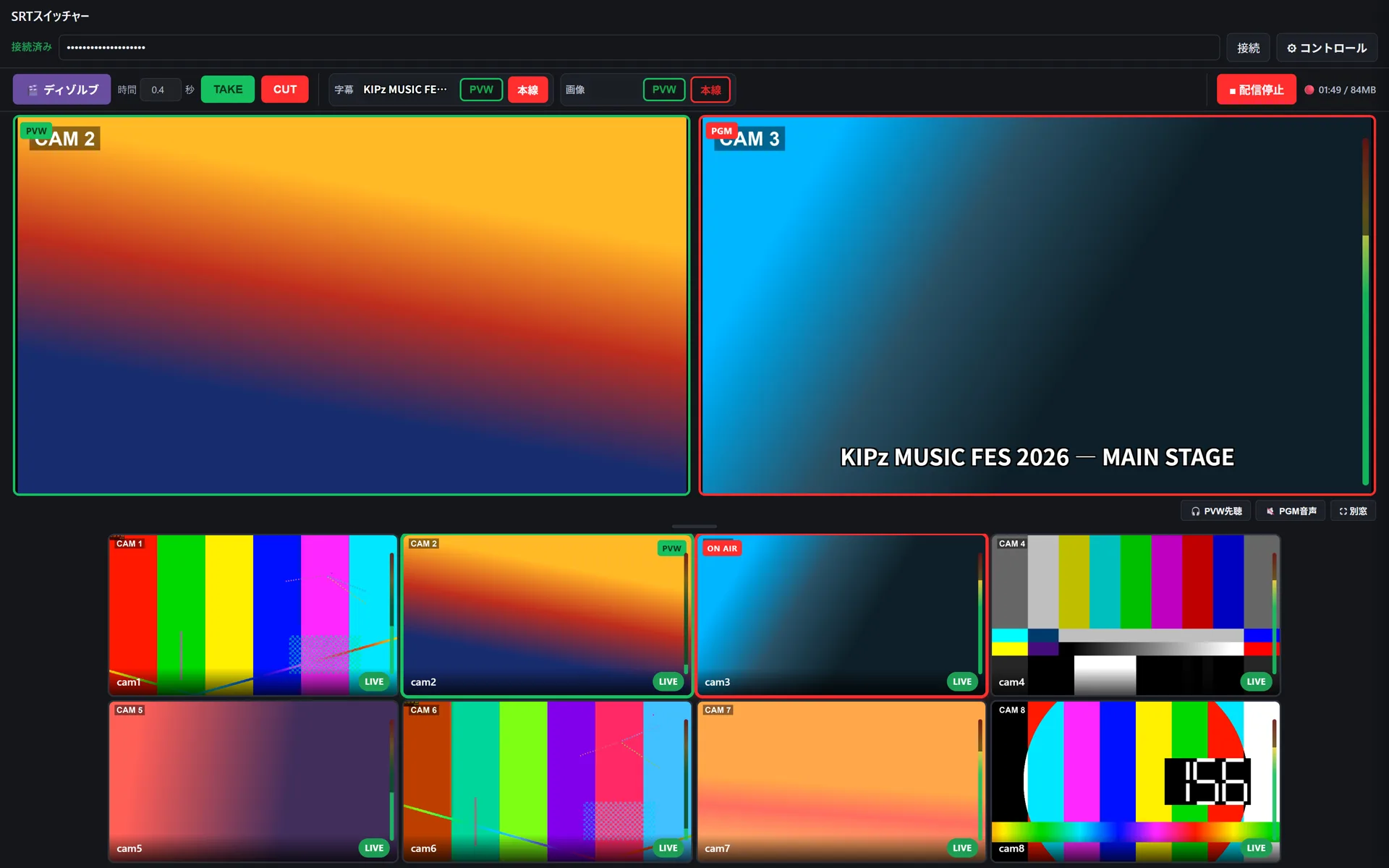Viewport: 1389px width, 868px height.
Task: Click the LIVE badge on cam8
Action: pyautogui.click(x=1256, y=848)
